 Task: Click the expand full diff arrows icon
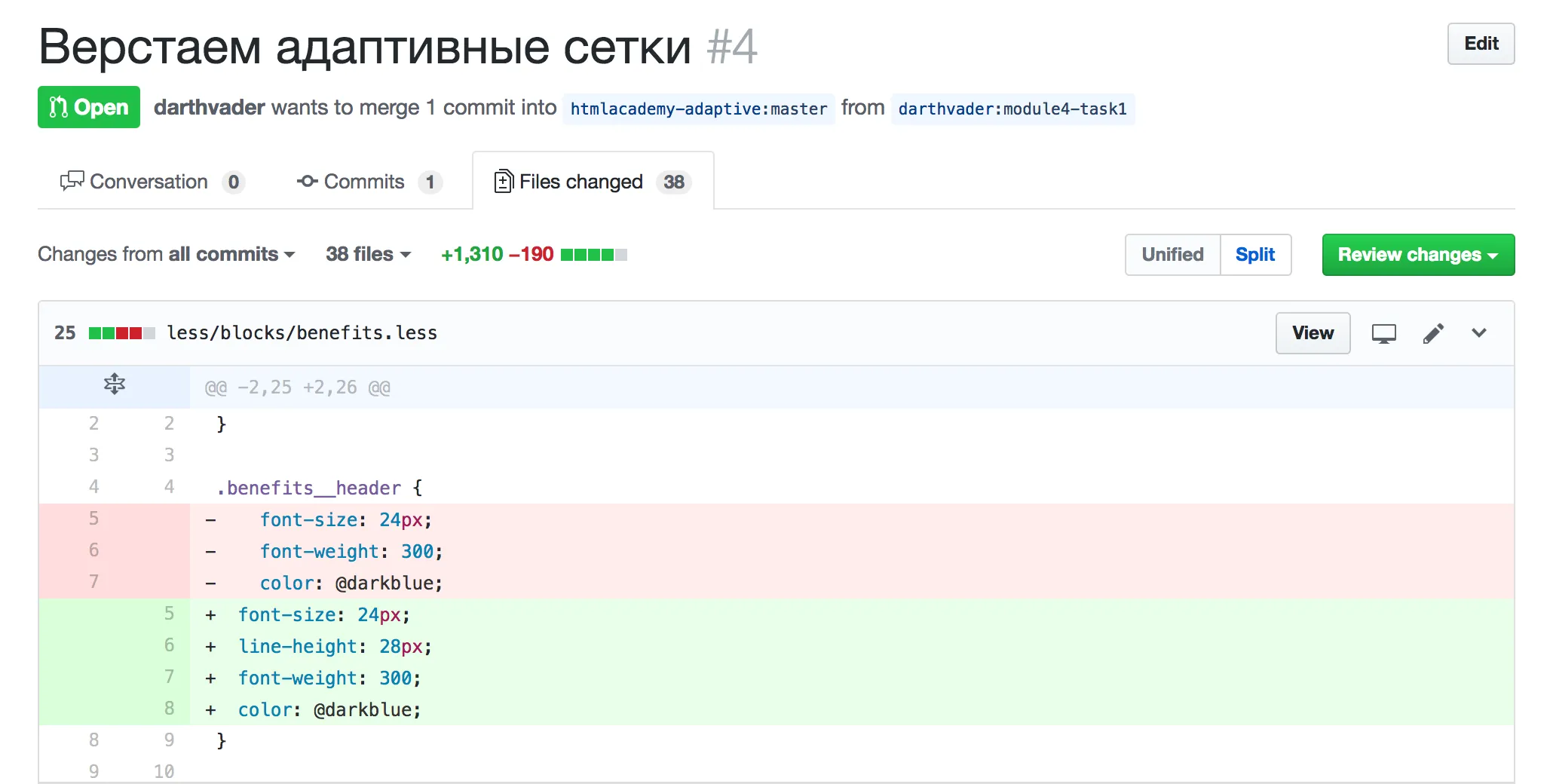114,384
